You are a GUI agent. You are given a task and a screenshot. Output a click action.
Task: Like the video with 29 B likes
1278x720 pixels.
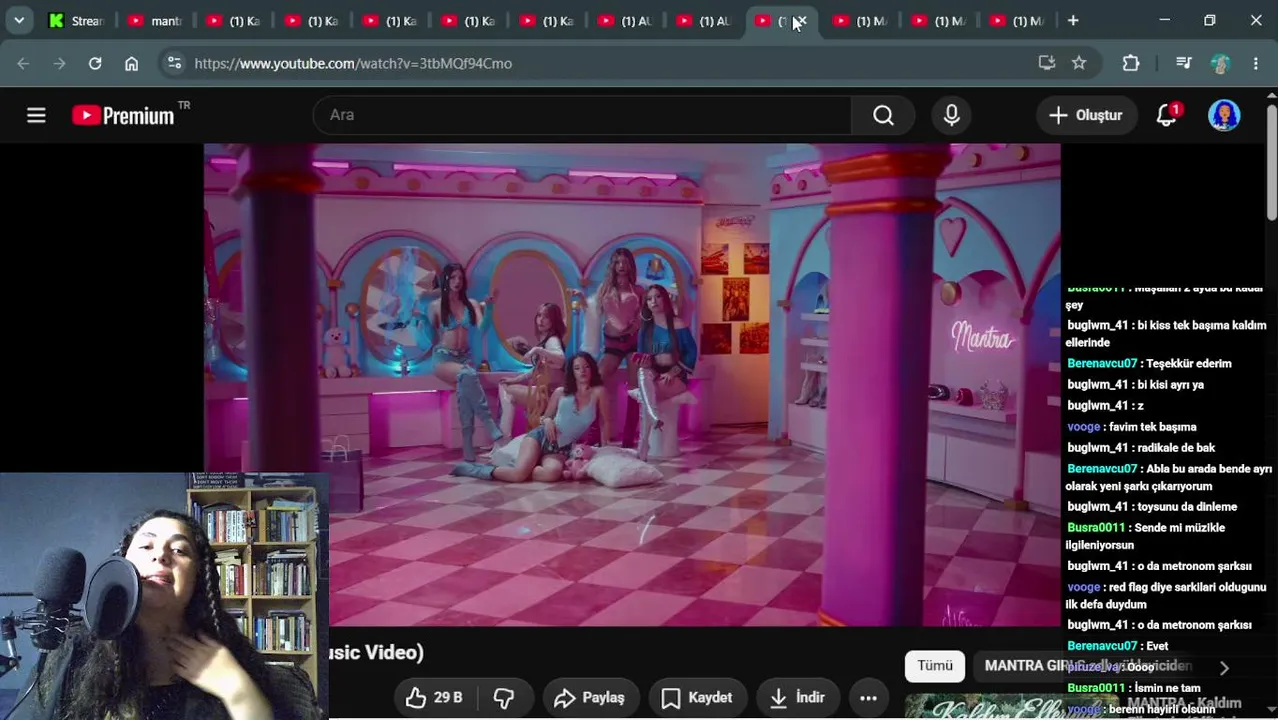click(433, 697)
